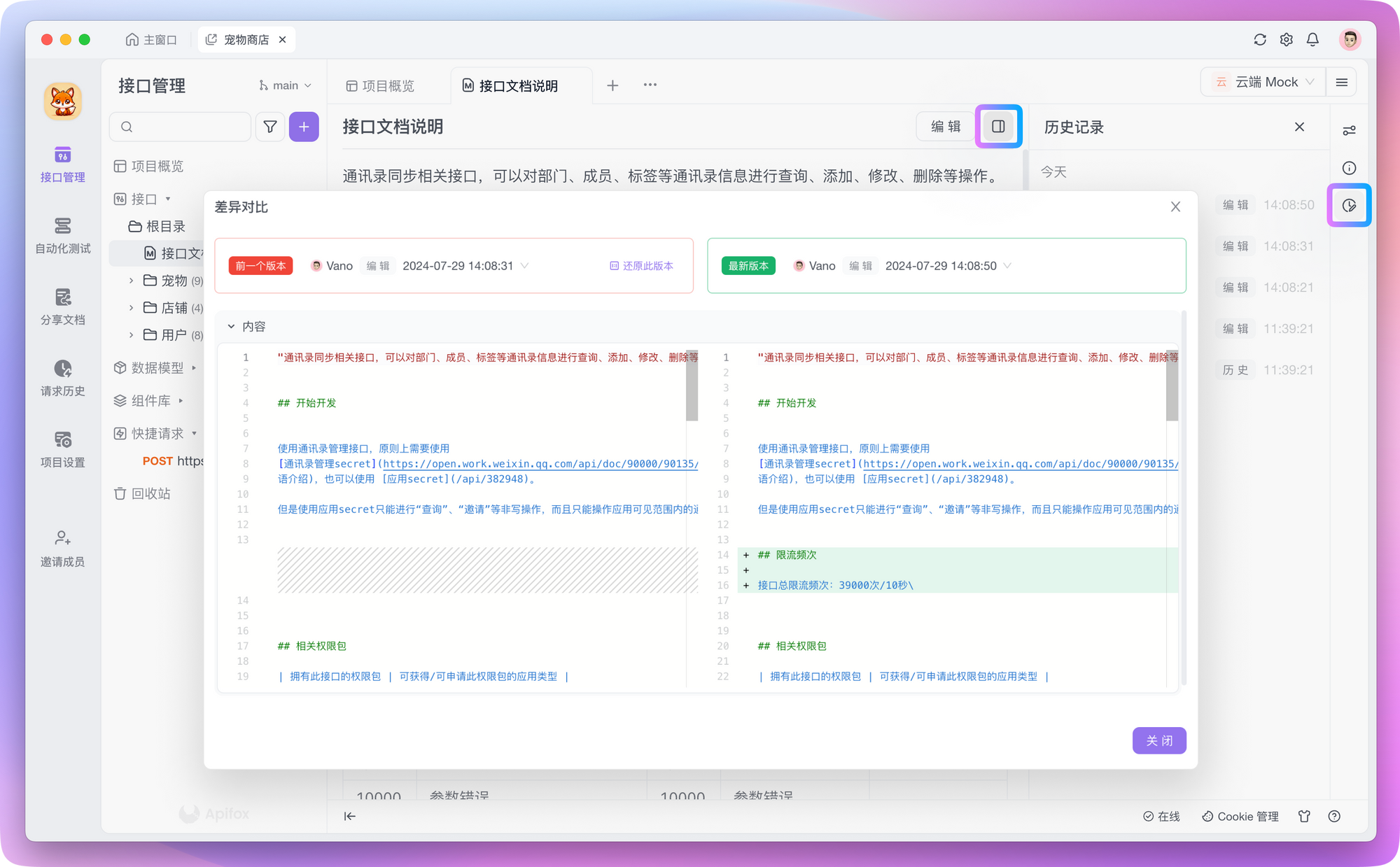This screenshot has width=1400, height=867.
Task: Switch to the 主窗口 tab
Action: coord(151,40)
